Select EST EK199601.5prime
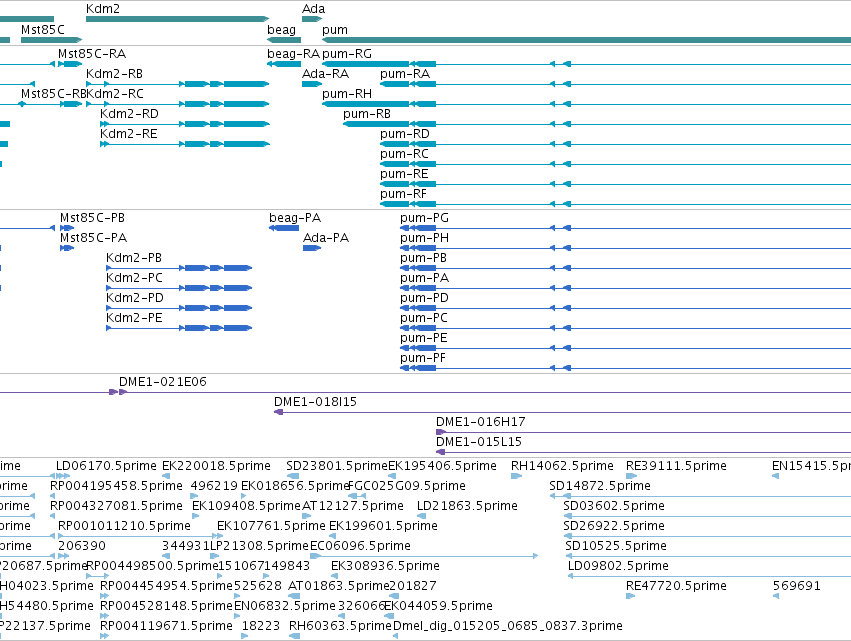The height and width of the screenshot is (641, 851). [x=383, y=526]
